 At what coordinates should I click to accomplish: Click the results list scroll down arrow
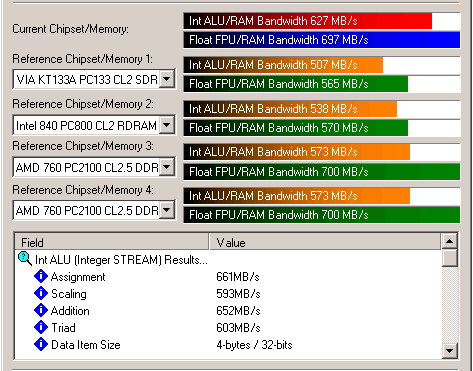pos(449,350)
